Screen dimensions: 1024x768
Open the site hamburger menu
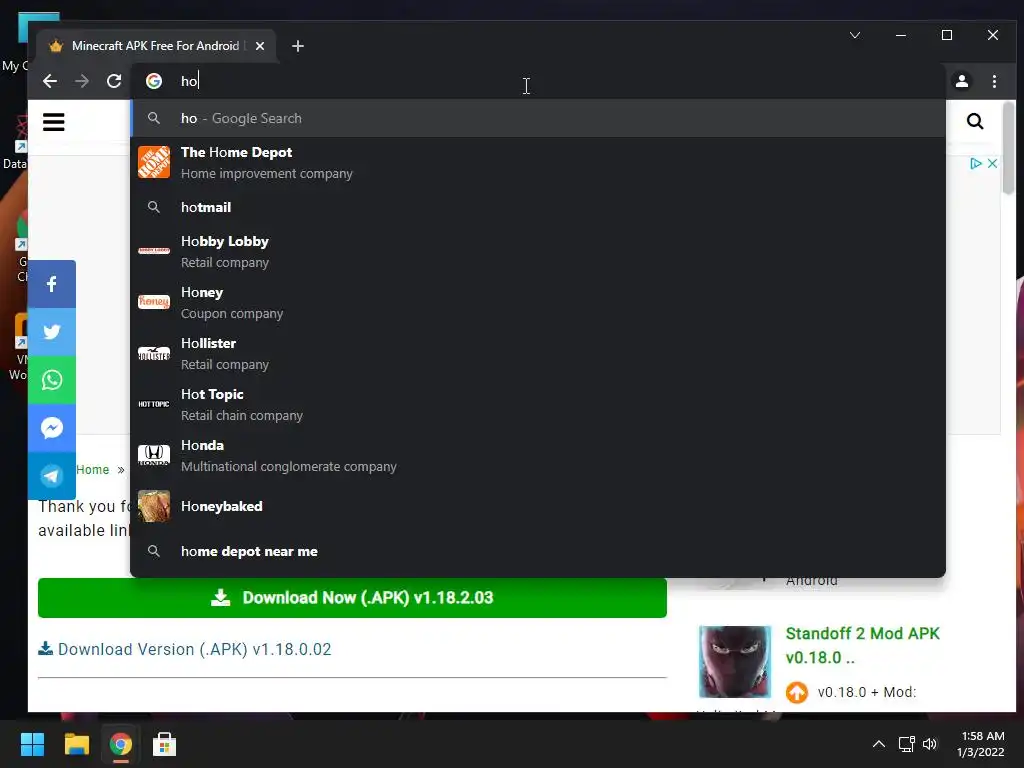tap(54, 121)
